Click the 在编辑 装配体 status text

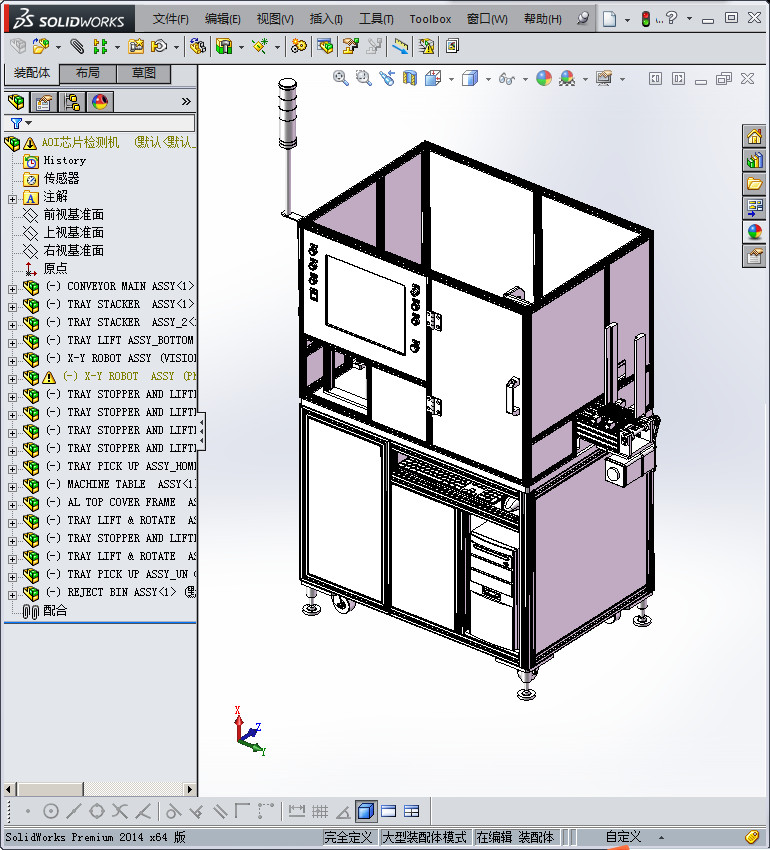point(515,837)
